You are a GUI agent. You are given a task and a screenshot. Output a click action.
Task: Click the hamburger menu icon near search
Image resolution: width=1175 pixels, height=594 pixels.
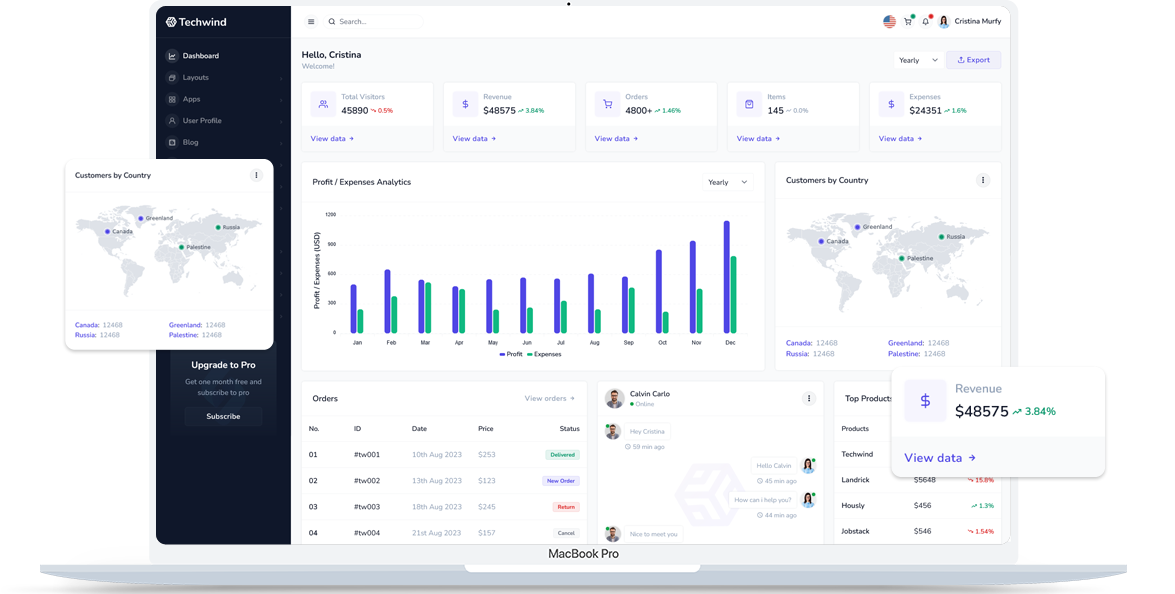click(310, 21)
